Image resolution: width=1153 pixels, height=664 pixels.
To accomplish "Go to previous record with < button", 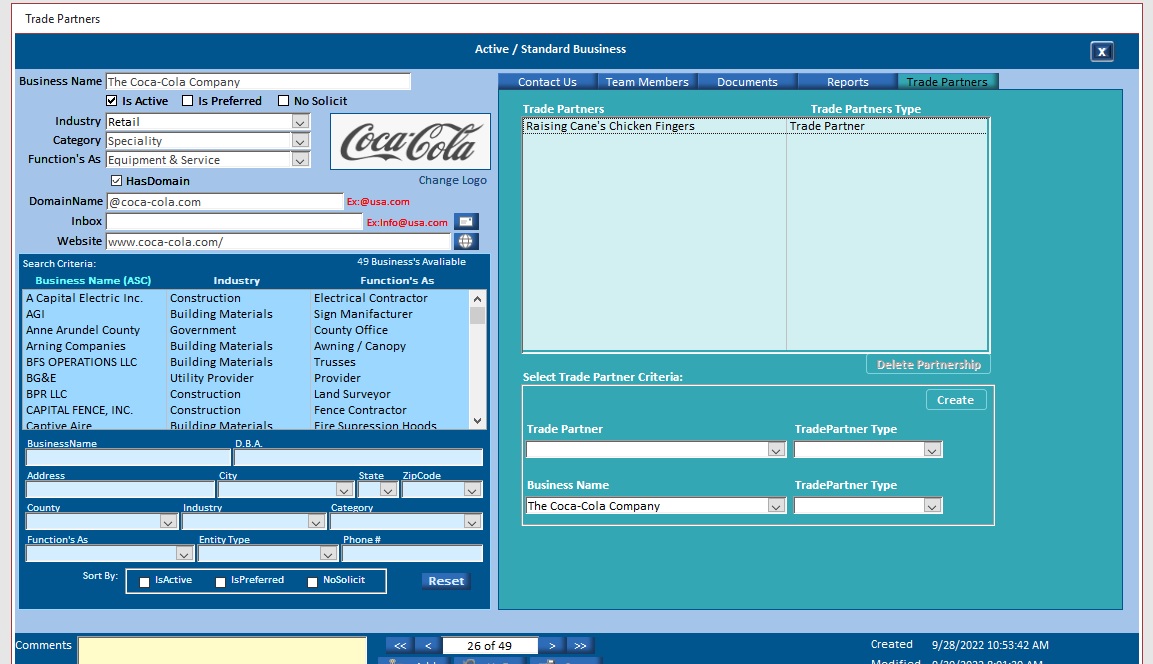I will tap(427, 646).
